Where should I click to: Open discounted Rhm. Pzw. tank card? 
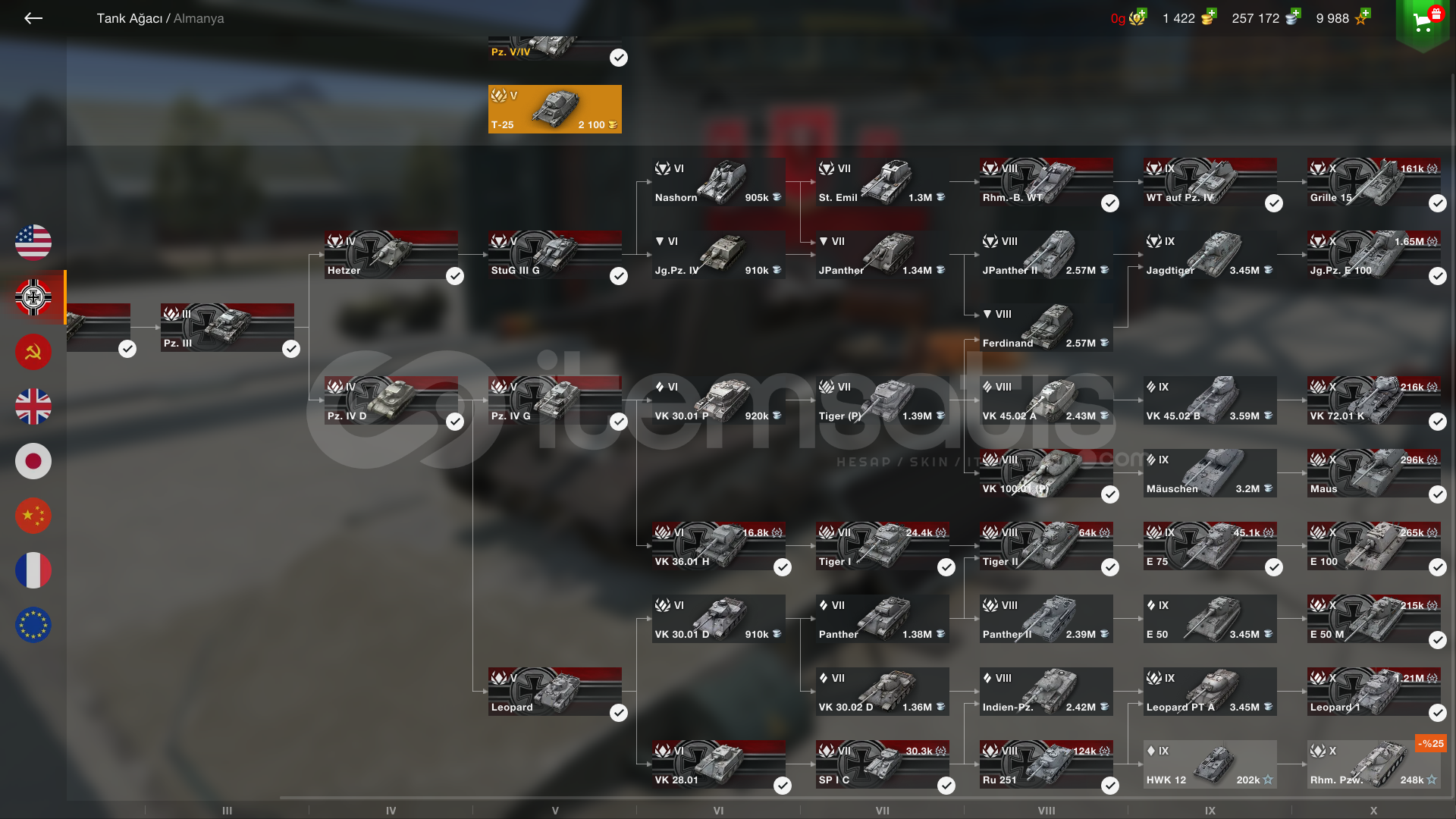(x=1374, y=764)
